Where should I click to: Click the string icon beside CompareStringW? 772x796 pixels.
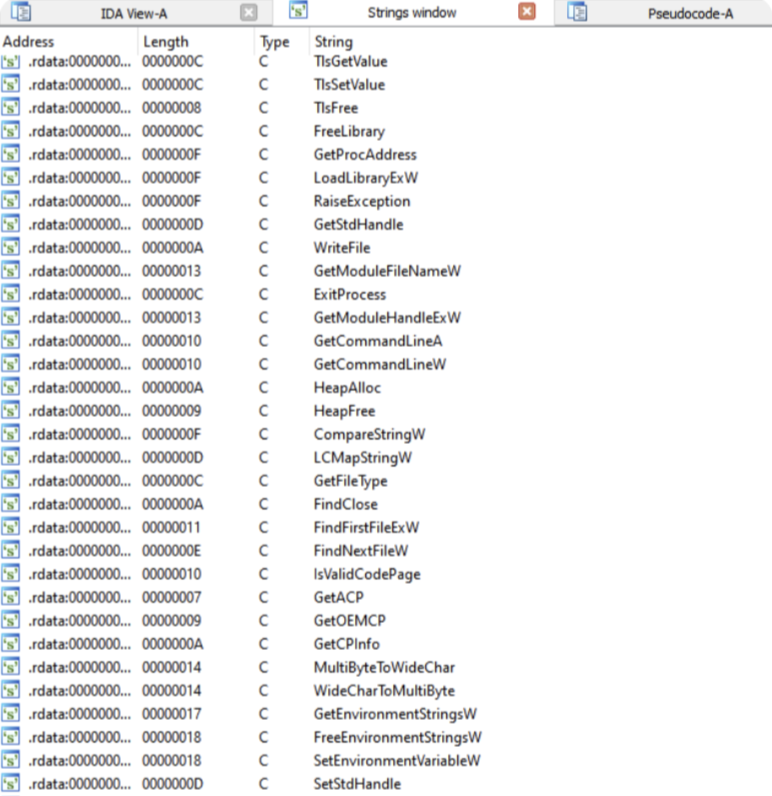coord(11,435)
